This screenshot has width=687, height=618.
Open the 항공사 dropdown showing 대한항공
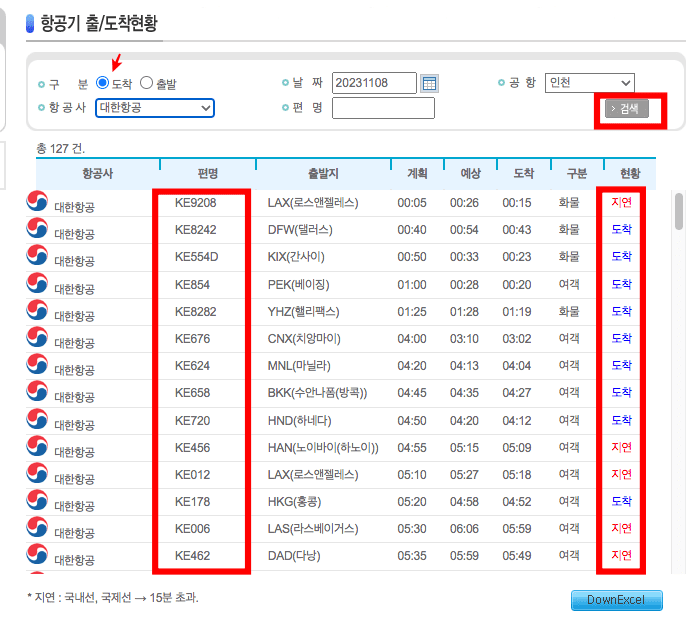pos(155,108)
